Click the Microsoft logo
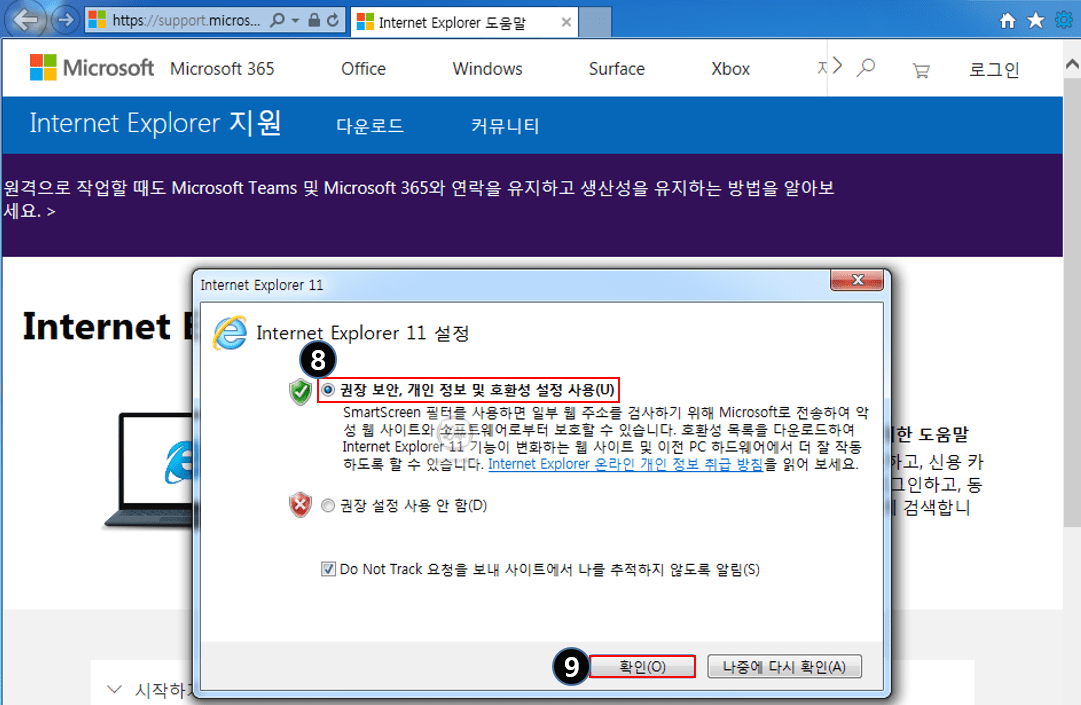This screenshot has width=1081, height=705. click(x=92, y=68)
